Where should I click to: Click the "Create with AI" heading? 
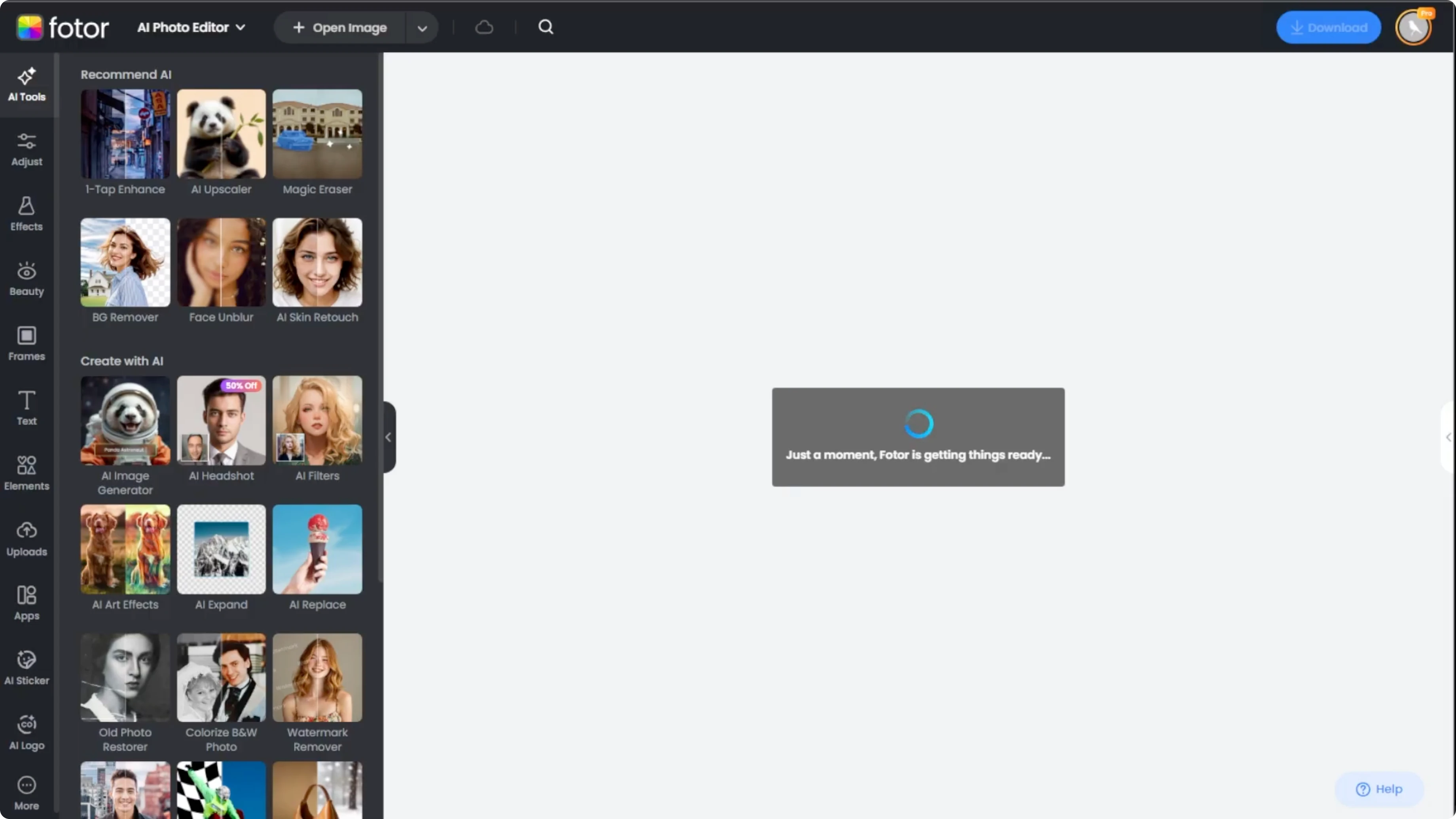point(121,361)
